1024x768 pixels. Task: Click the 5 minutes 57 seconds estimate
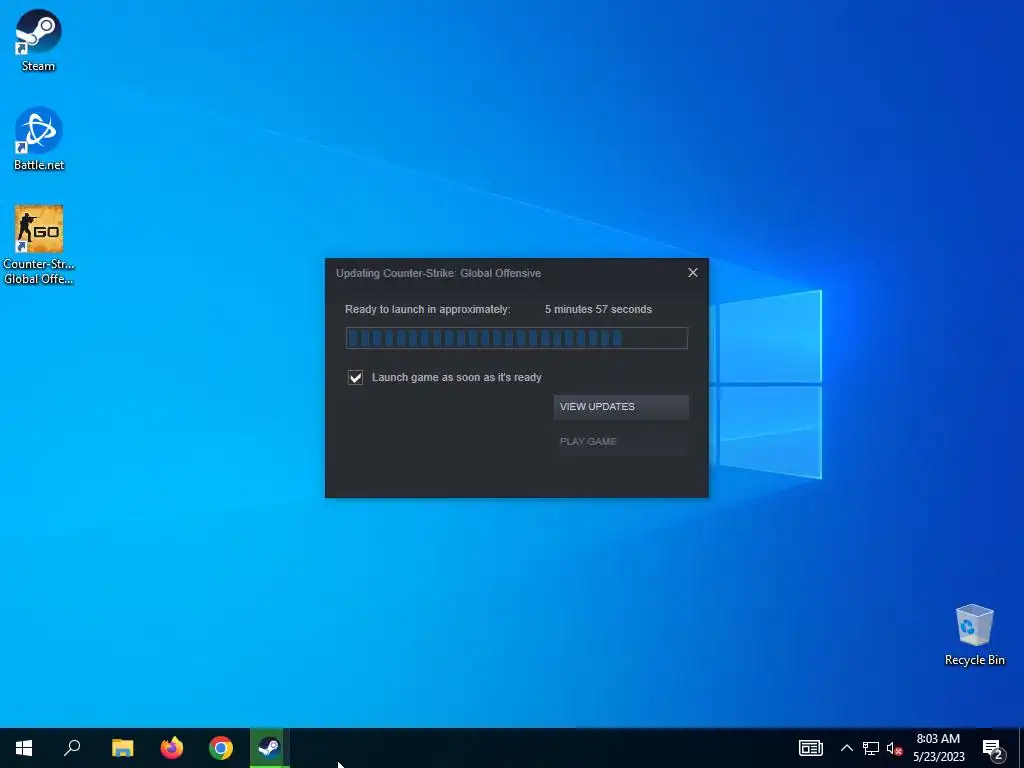coord(598,310)
